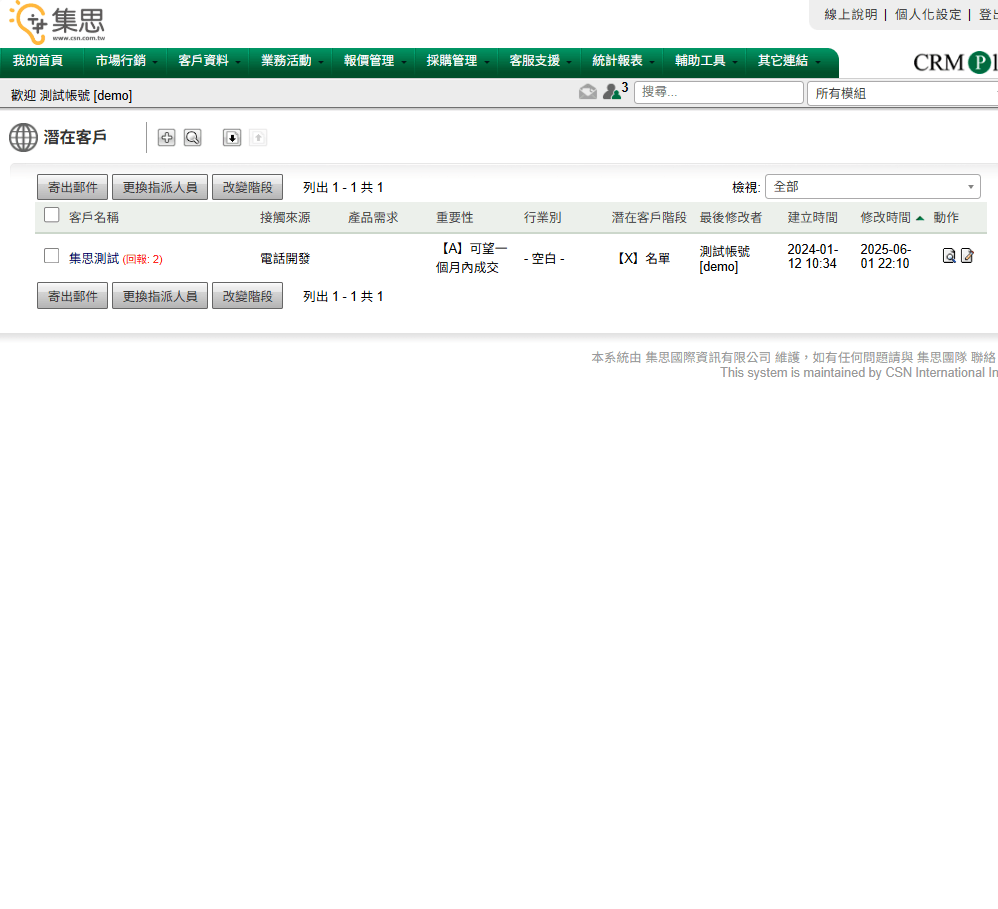Click the bottom 改變階段 button
998x909 pixels.
(x=247, y=296)
